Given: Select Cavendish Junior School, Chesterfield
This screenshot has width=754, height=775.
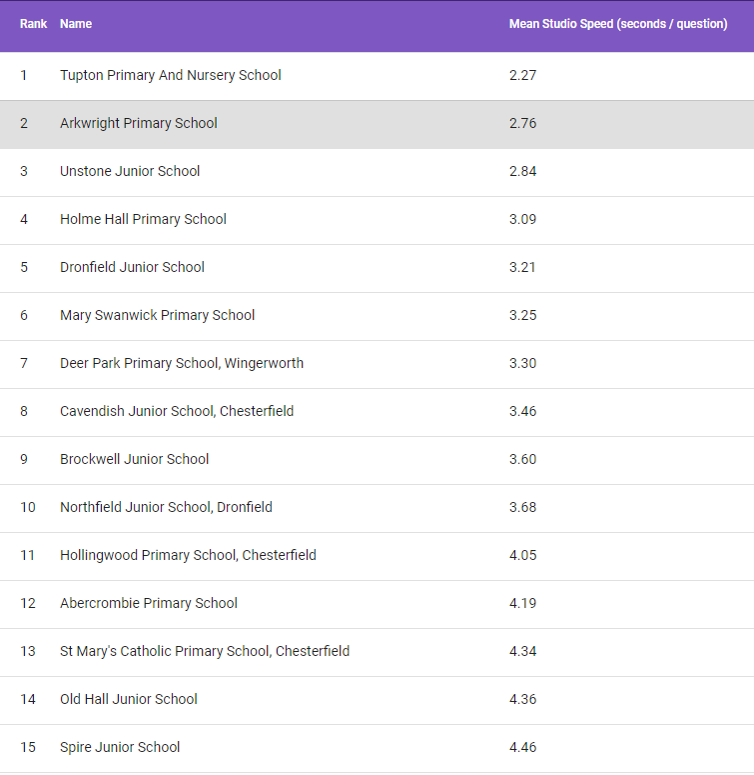Looking at the screenshot, I should click(x=176, y=411).
